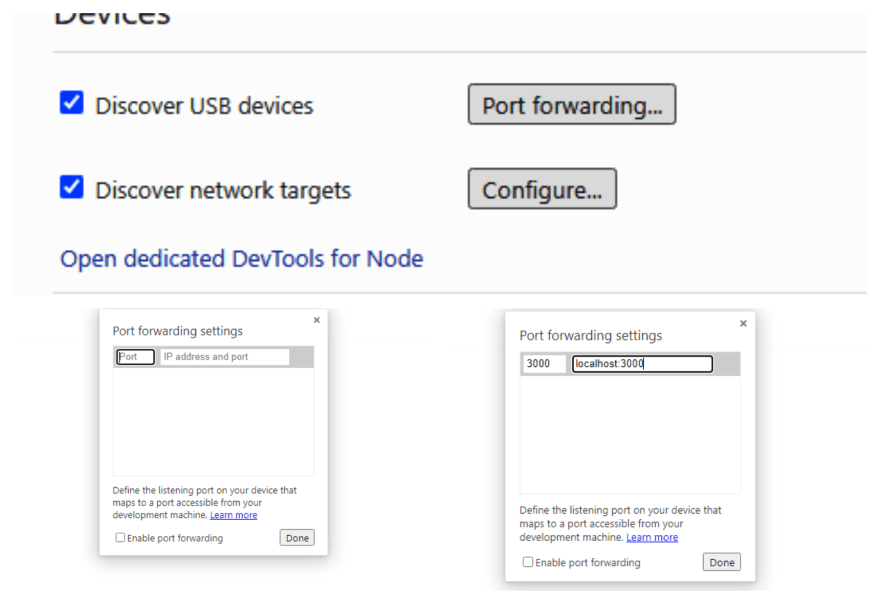Enable port forwarding in right dialog
This screenshot has width=880, height=604.
(528, 561)
